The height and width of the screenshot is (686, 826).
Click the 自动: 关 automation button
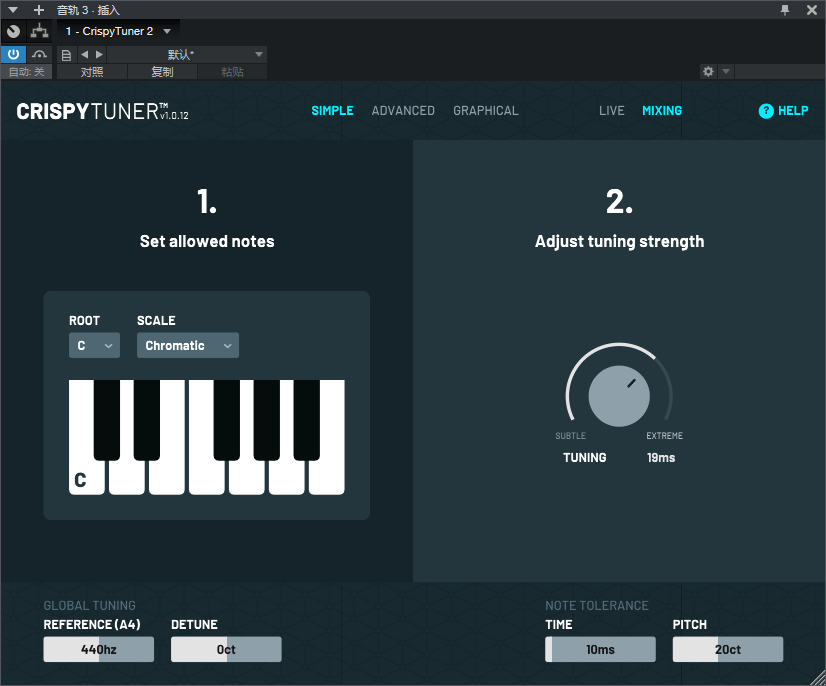click(x=26, y=72)
